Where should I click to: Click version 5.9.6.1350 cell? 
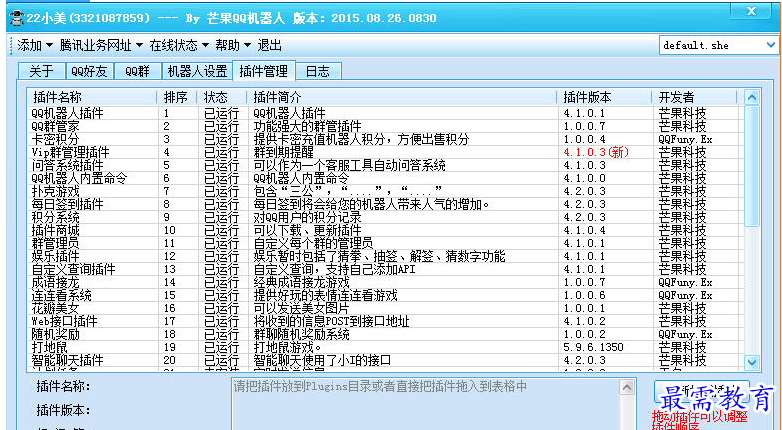tap(593, 347)
